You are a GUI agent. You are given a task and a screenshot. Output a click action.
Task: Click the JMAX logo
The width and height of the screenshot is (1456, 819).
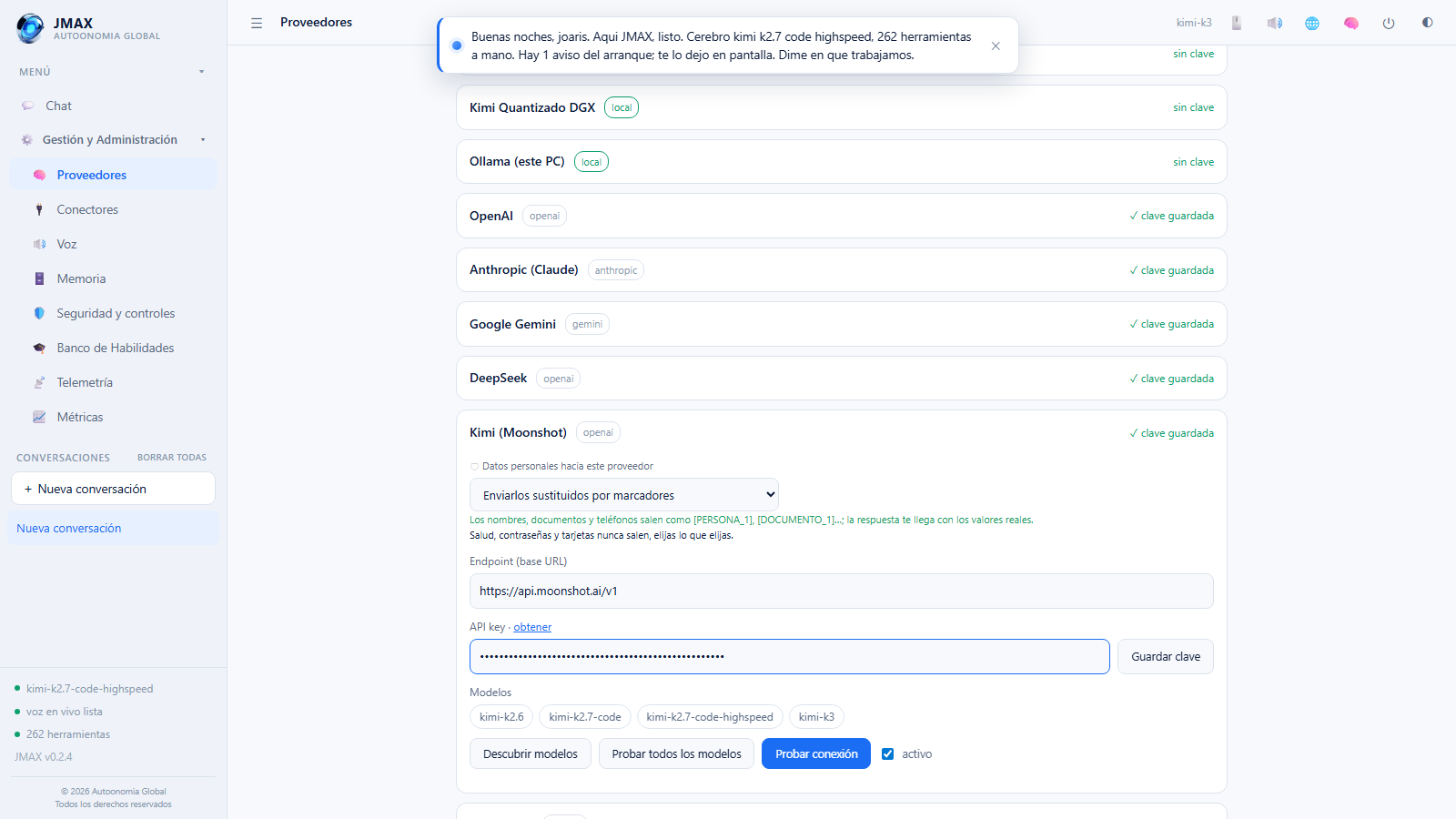(x=30, y=28)
